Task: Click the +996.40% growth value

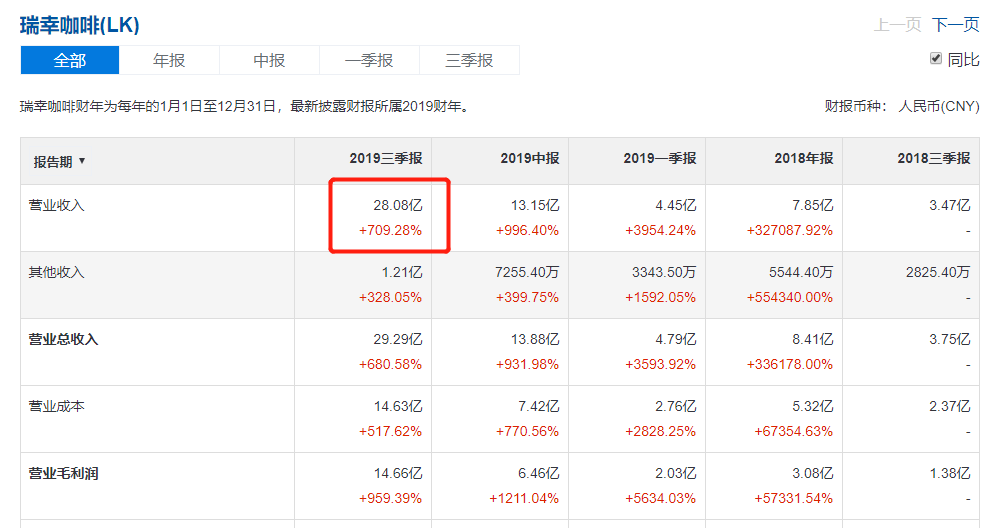Action: click(527, 230)
